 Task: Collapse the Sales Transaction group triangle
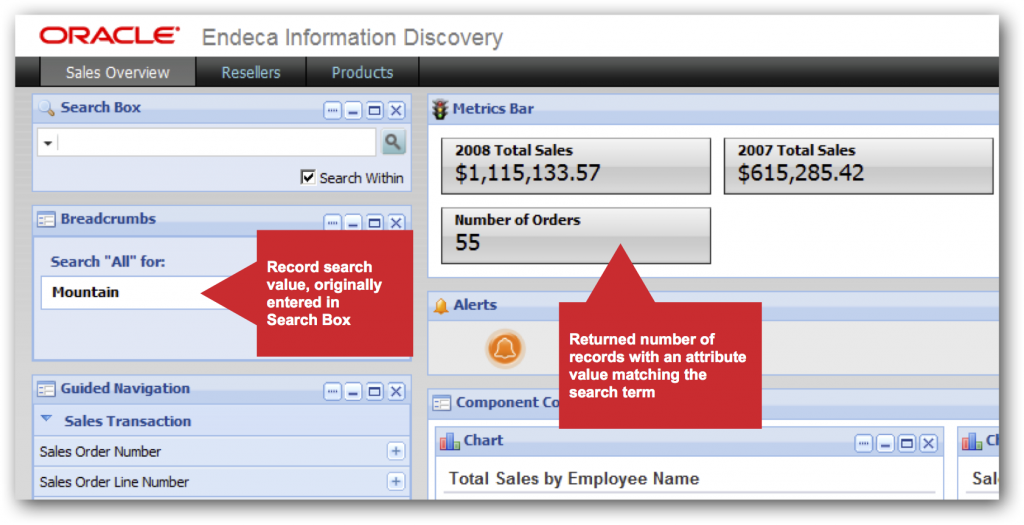point(46,419)
